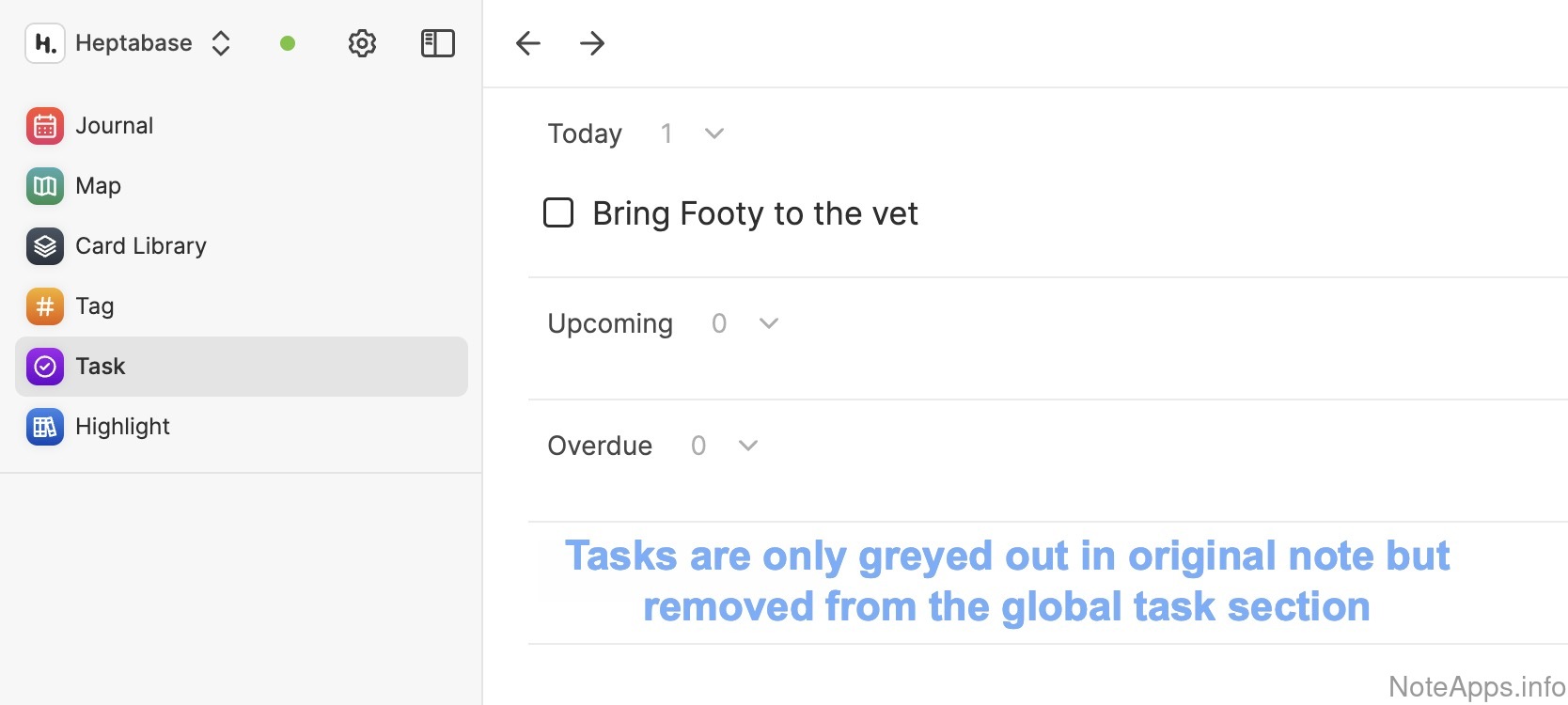Open the Journal tab label
The width and height of the screenshot is (1568, 705).
coord(114,126)
